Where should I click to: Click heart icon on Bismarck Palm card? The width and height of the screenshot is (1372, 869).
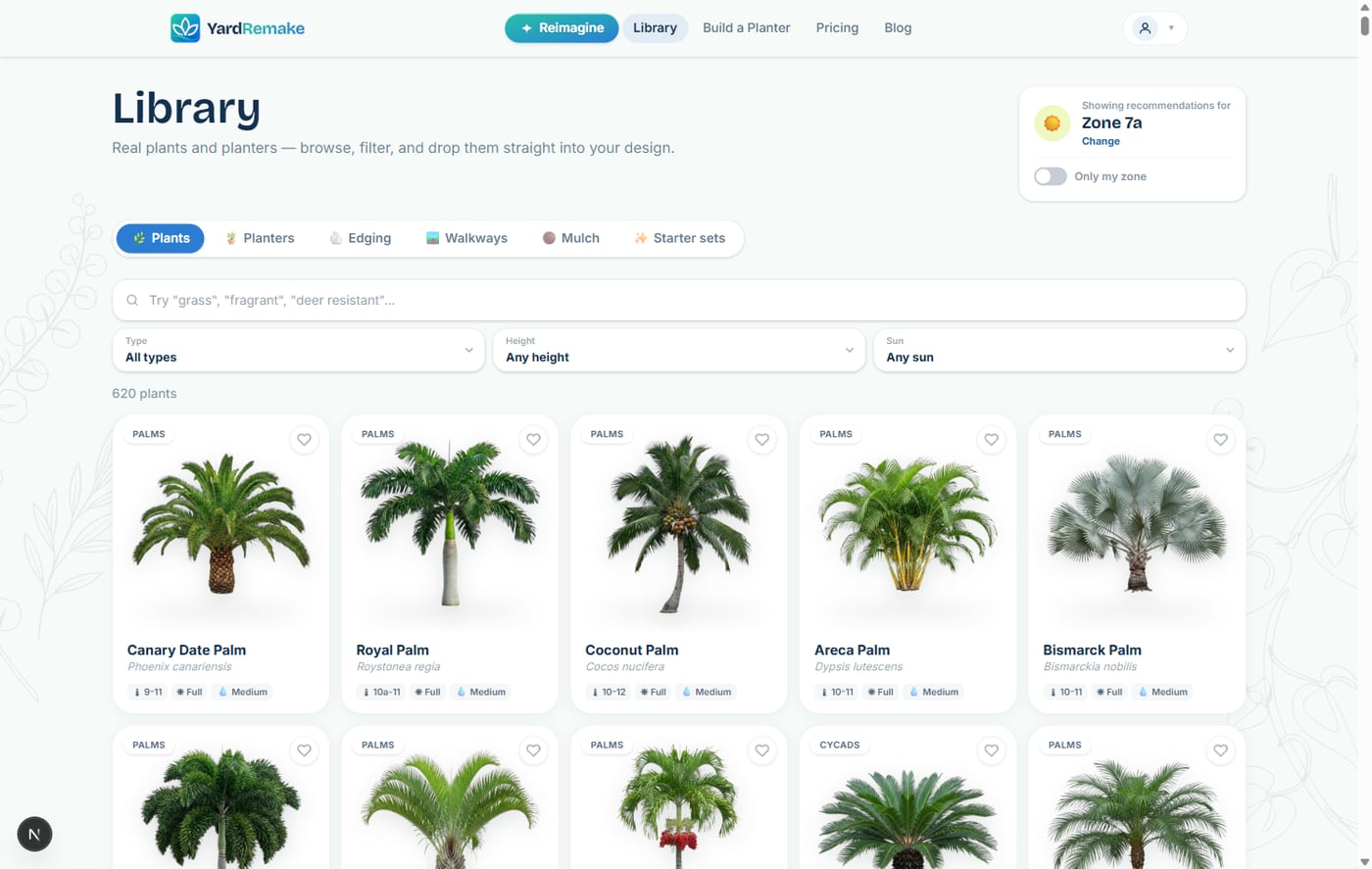click(1220, 440)
